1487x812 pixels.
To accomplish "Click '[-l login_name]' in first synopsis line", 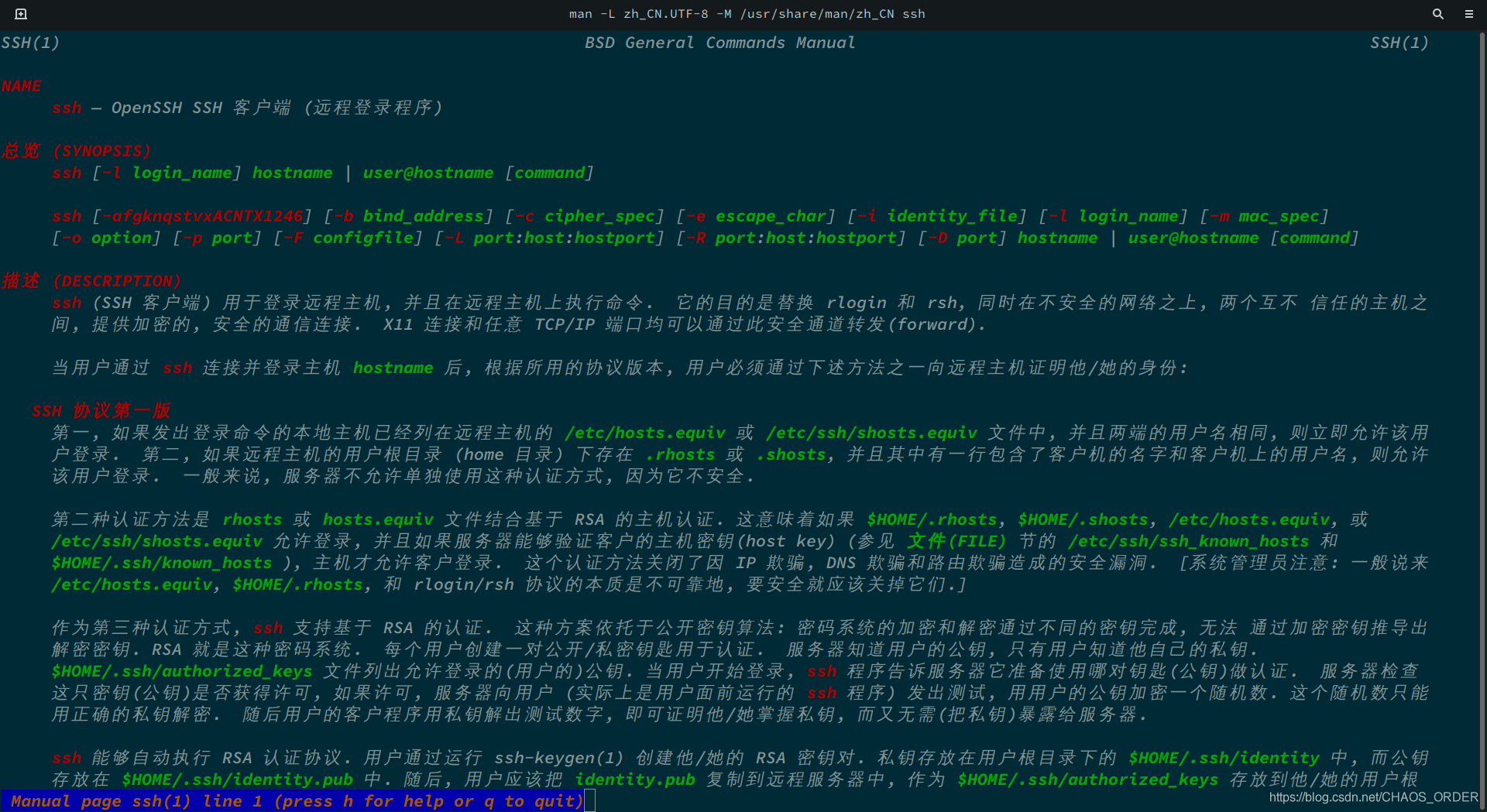I will point(167,173).
